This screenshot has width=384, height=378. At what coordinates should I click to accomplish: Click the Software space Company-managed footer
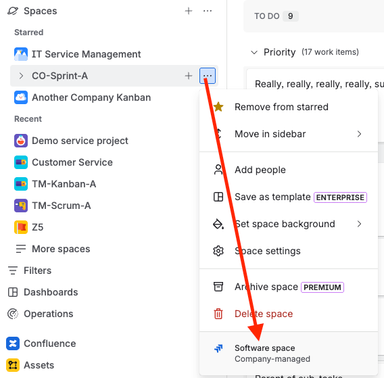coord(289,353)
